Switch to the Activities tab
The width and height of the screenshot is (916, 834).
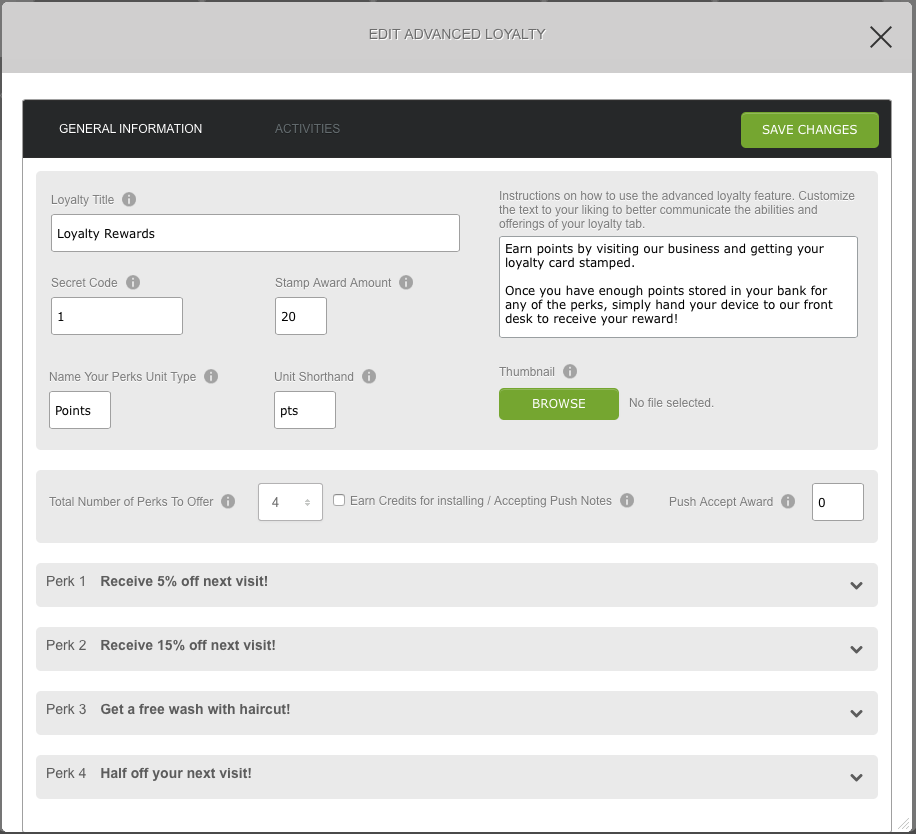(307, 129)
